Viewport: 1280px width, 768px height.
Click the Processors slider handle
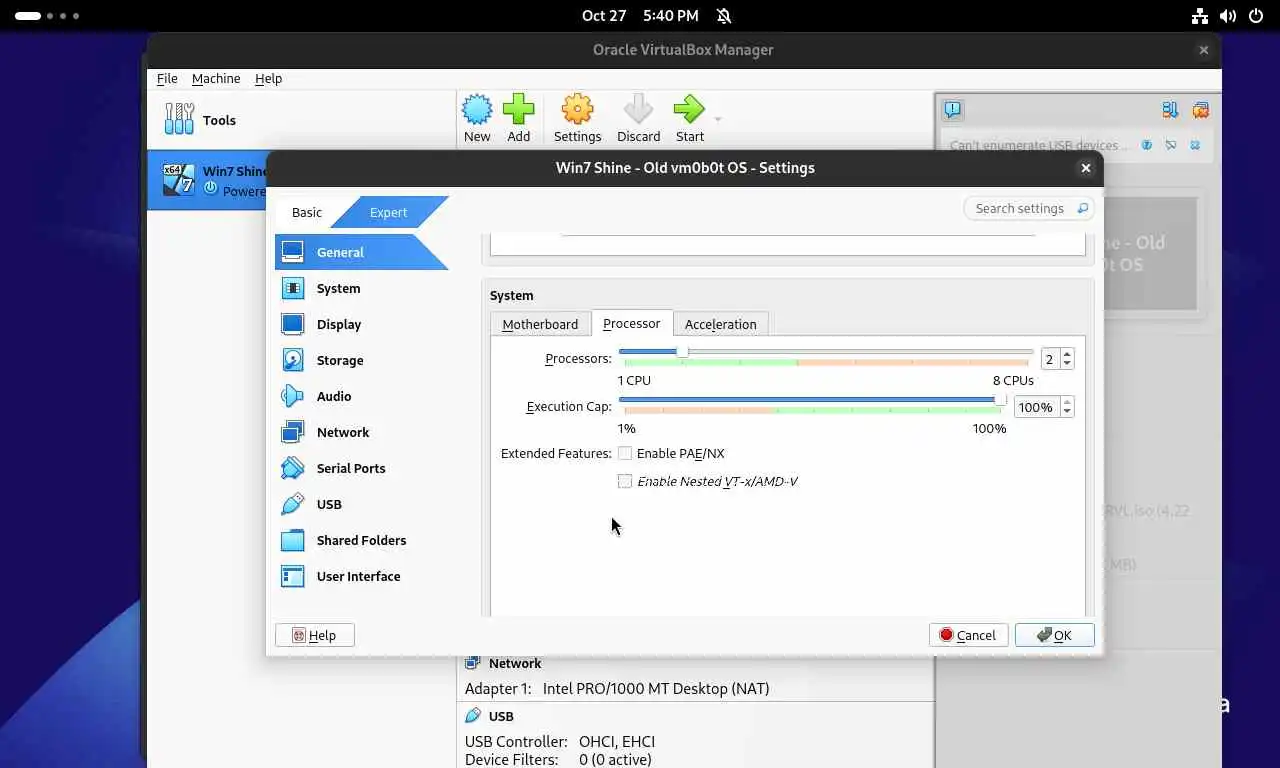coord(682,352)
